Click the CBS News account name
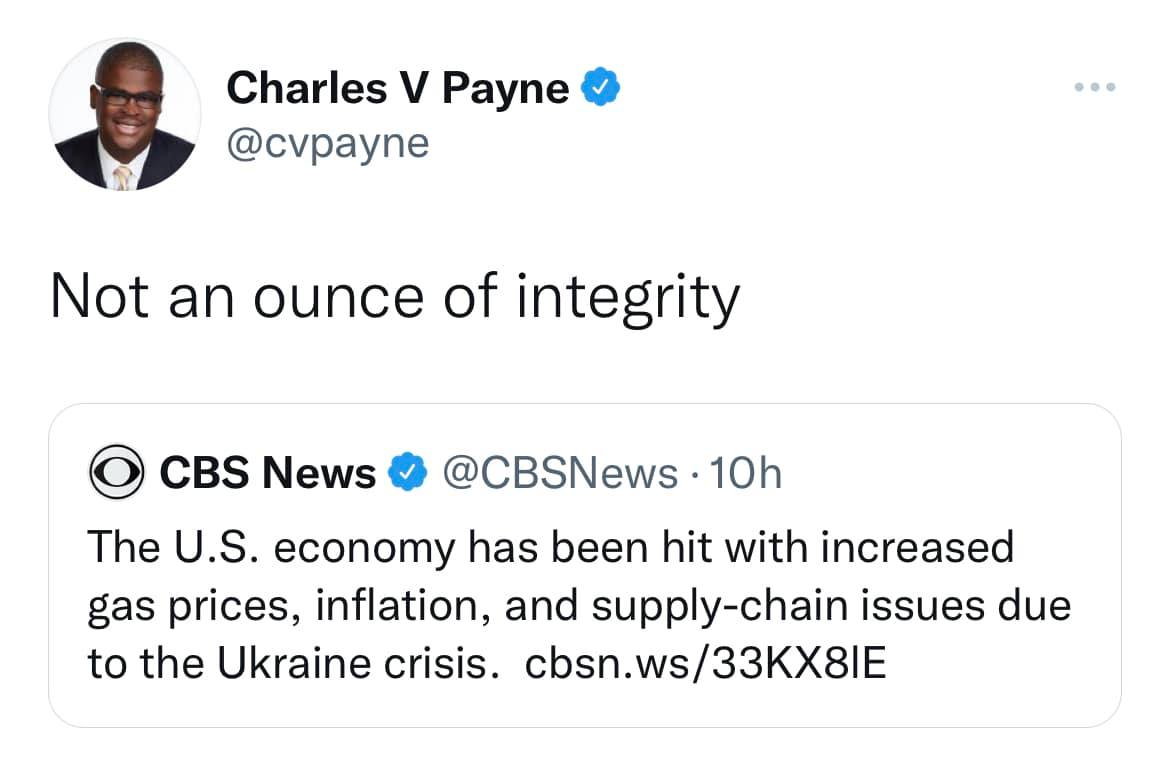The image size is (1170, 782). coord(267,472)
